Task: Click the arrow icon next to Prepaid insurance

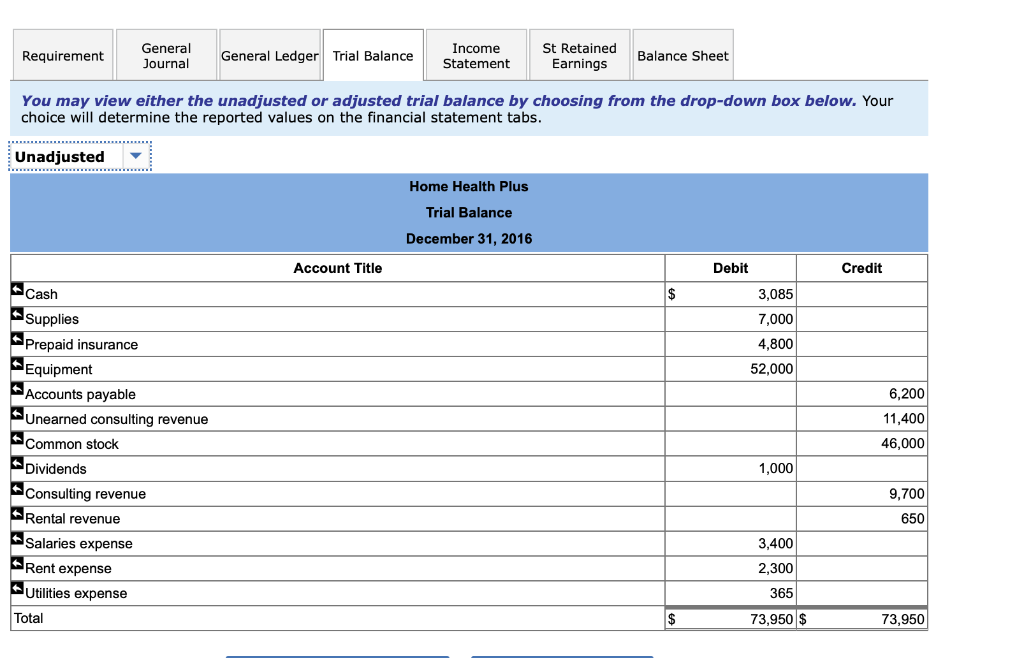Action: point(16,338)
